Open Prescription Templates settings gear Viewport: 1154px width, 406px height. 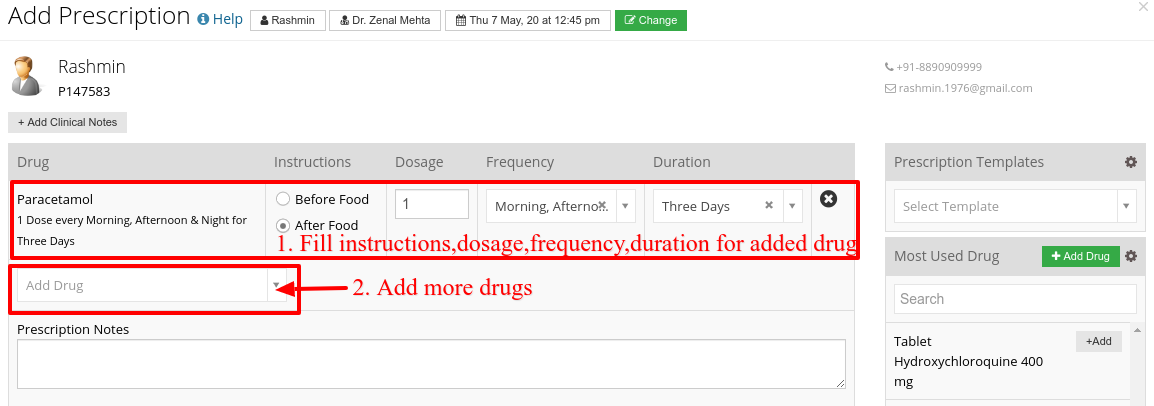[x=1131, y=162]
